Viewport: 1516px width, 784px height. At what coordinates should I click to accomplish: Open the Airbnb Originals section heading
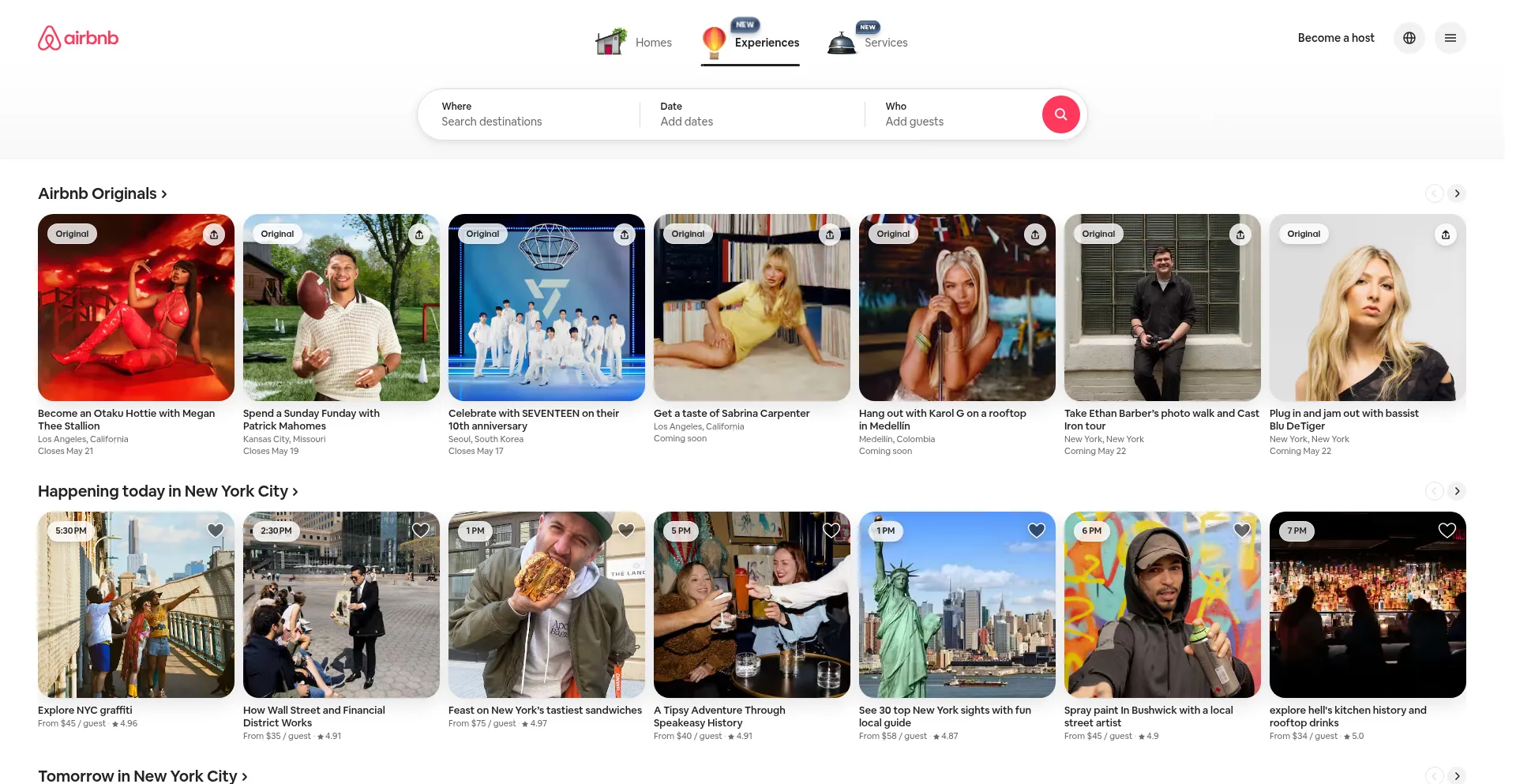[103, 193]
